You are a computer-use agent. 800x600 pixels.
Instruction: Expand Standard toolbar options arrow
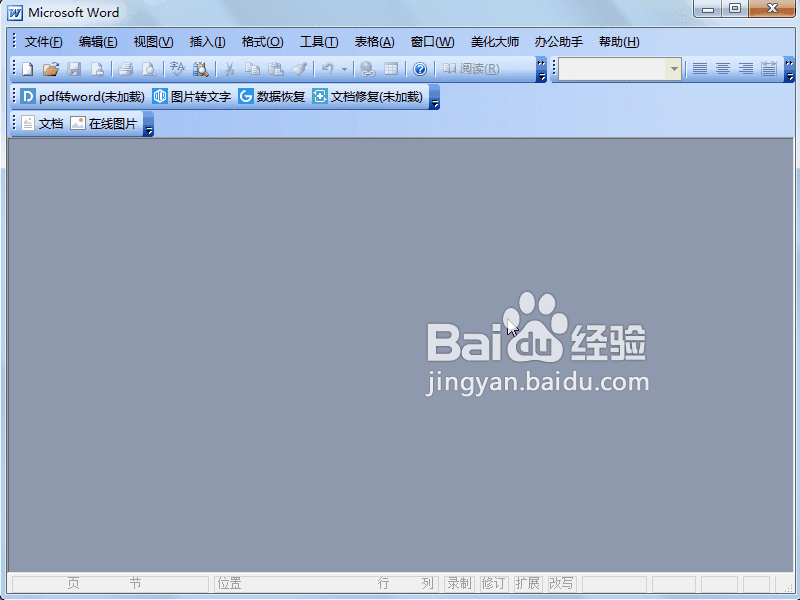coord(541,70)
